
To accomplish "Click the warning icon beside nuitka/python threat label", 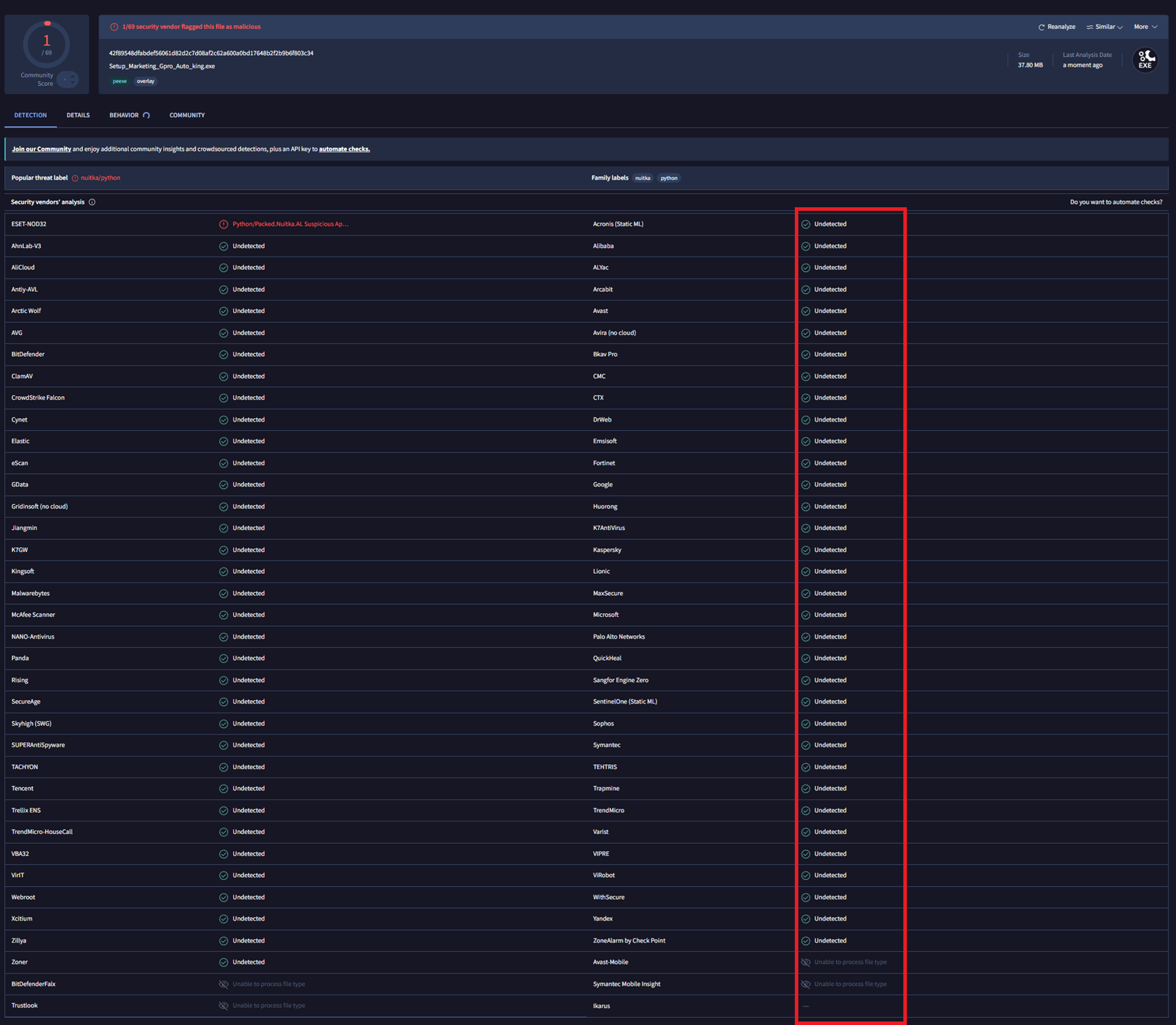I will (x=75, y=178).
